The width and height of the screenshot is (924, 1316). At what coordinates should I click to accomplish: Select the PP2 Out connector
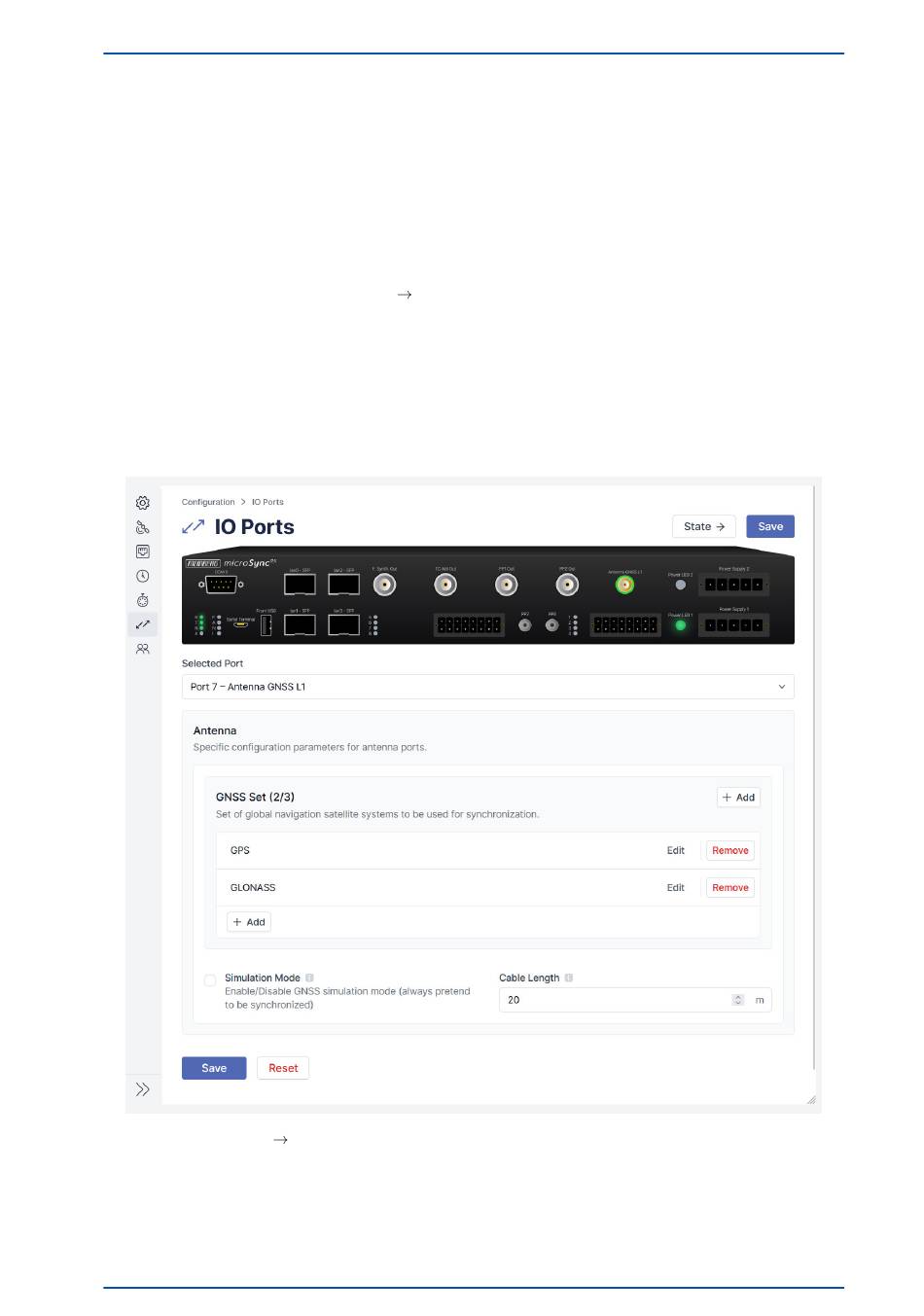coord(567,585)
